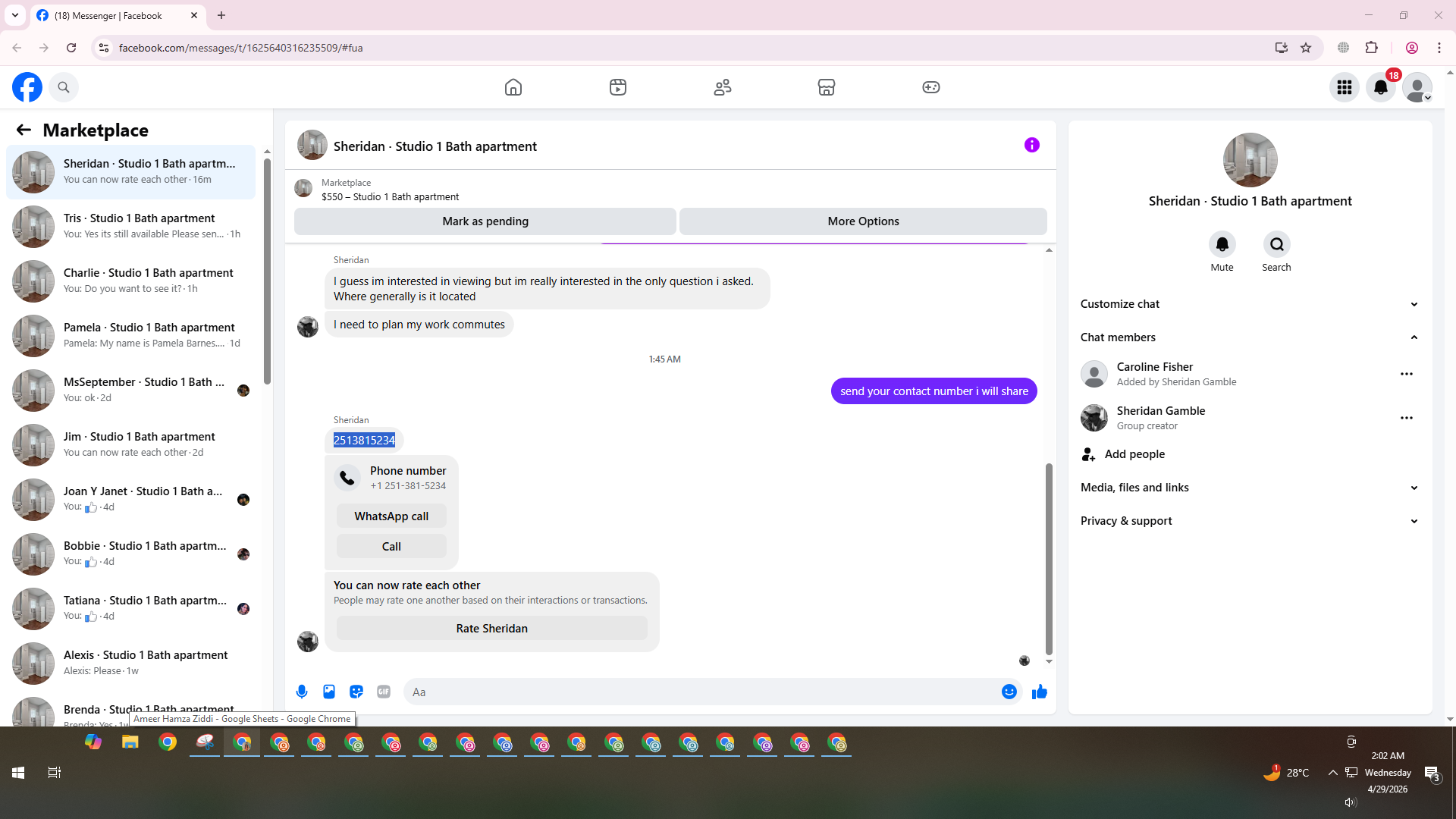This screenshot has height=819, width=1456.
Task: Collapse the Chat members section
Action: [x=1249, y=337]
